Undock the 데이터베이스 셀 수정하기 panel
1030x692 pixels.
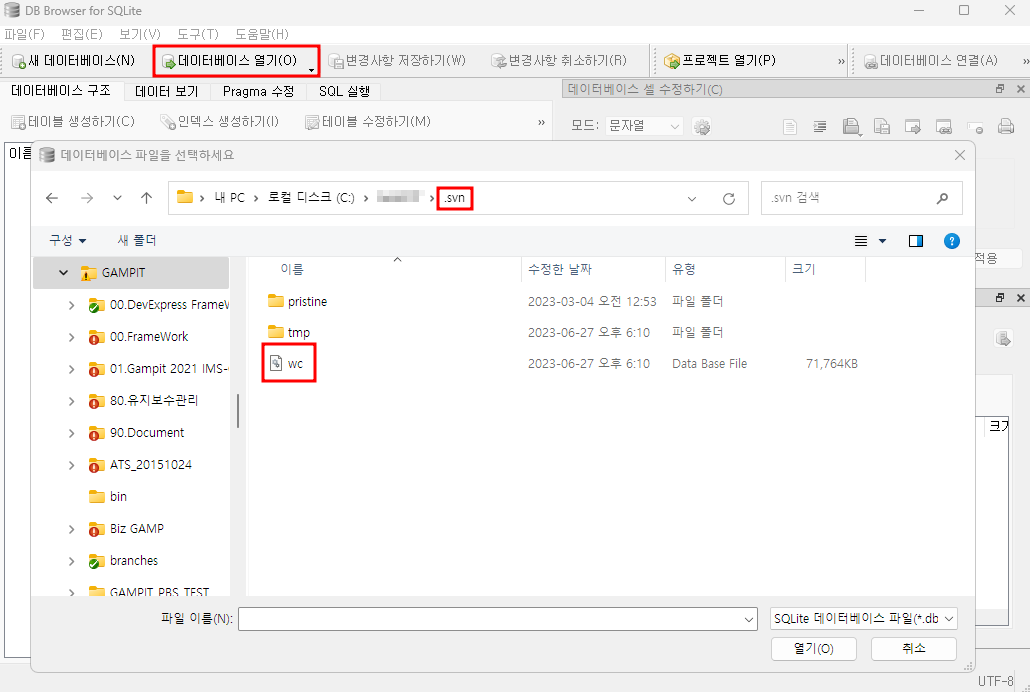(1000, 89)
